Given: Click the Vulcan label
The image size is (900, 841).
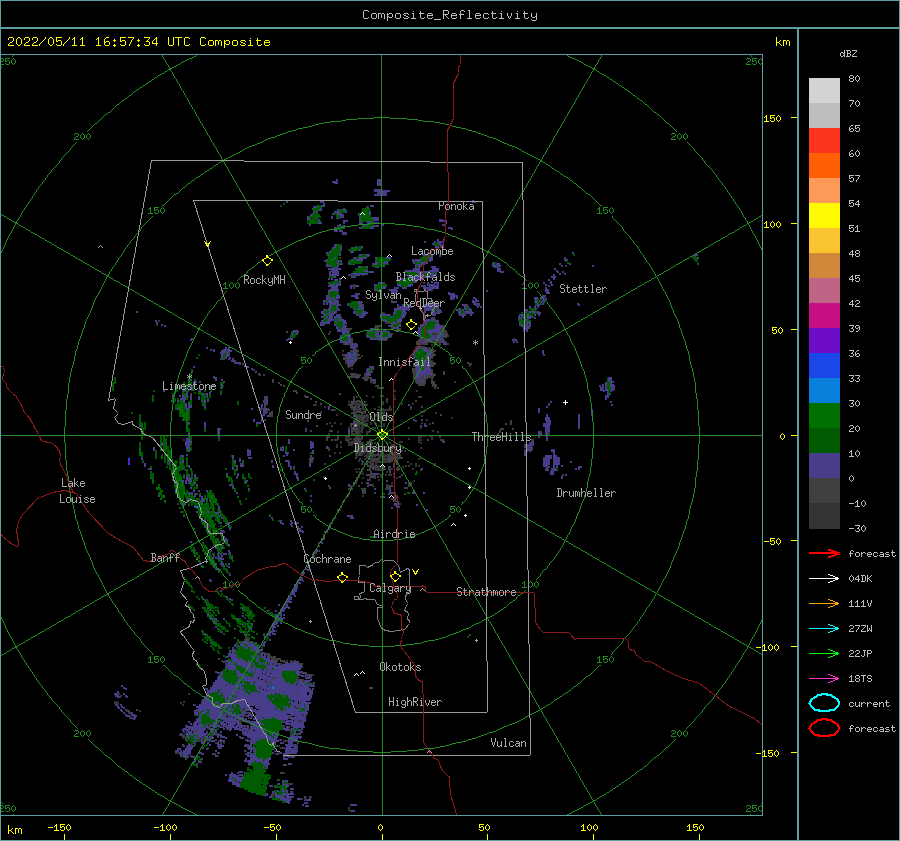Looking at the screenshot, I should tap(509, 743).
